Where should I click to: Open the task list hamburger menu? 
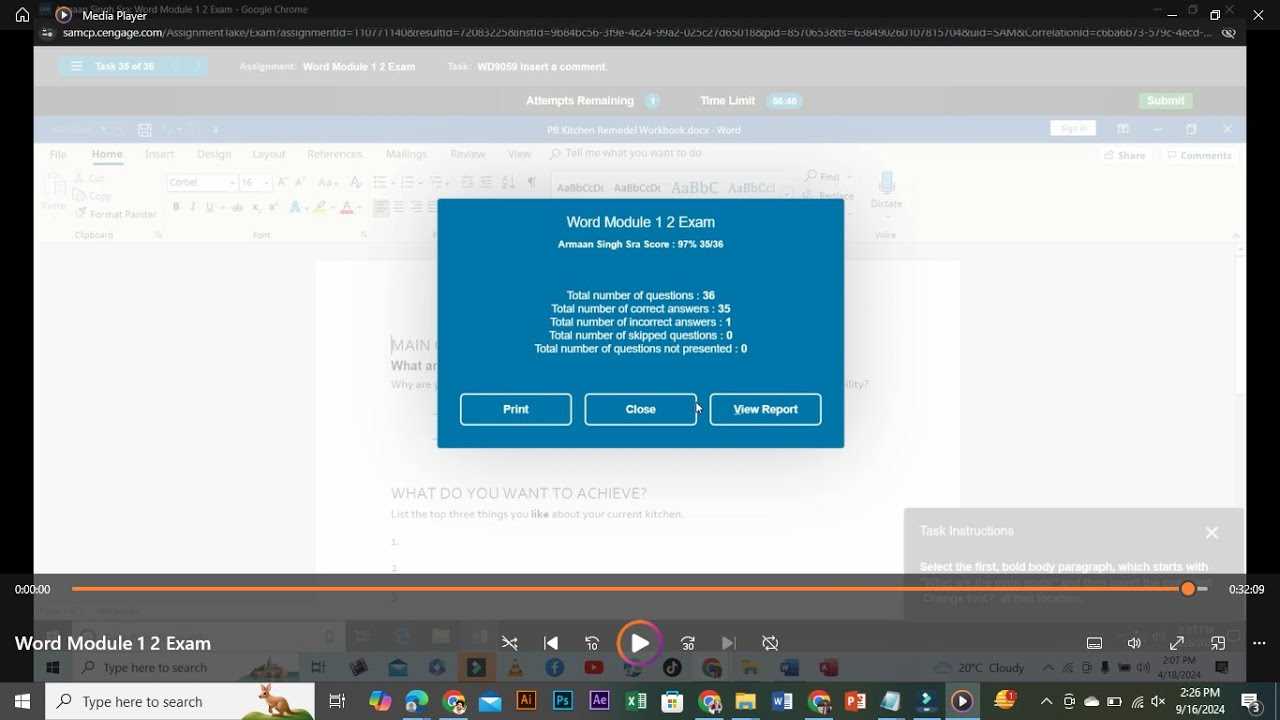tap(76, 66)
